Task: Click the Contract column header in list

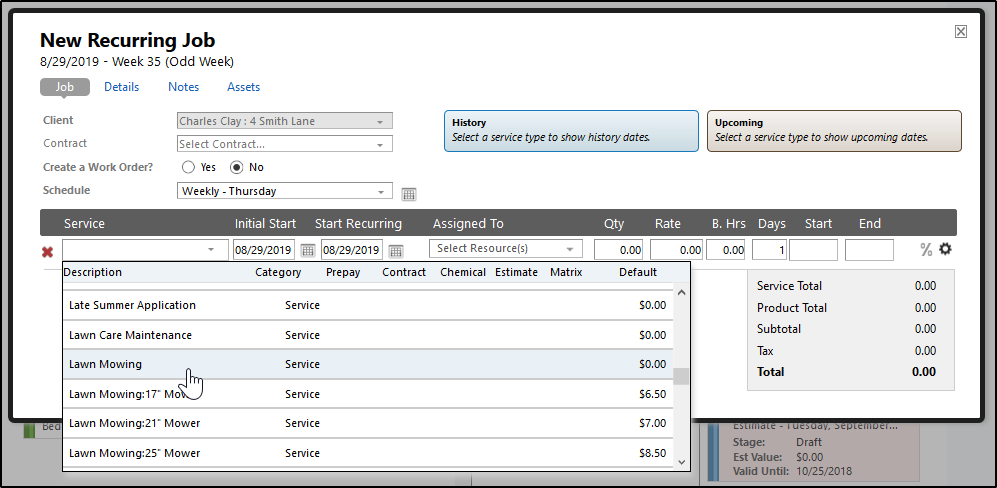Action: (404, 272)
